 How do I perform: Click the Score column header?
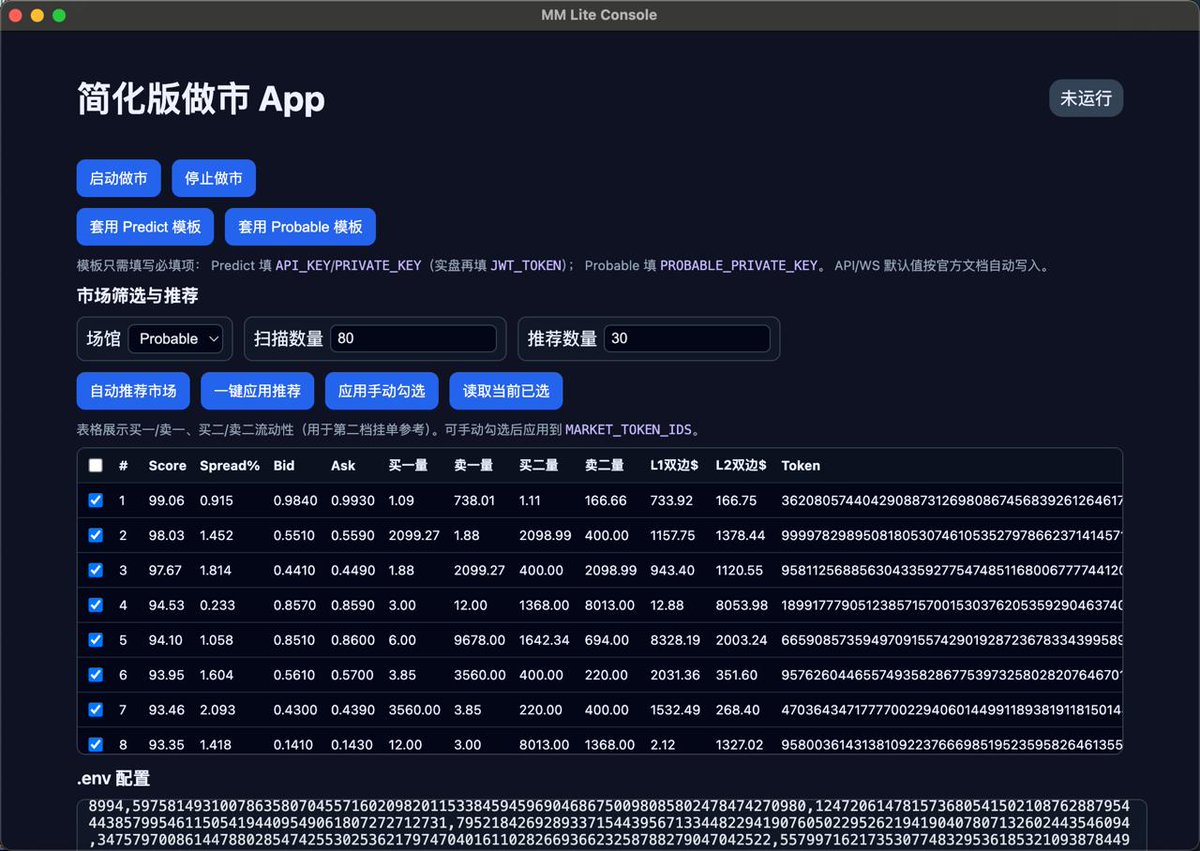(167, 465)
